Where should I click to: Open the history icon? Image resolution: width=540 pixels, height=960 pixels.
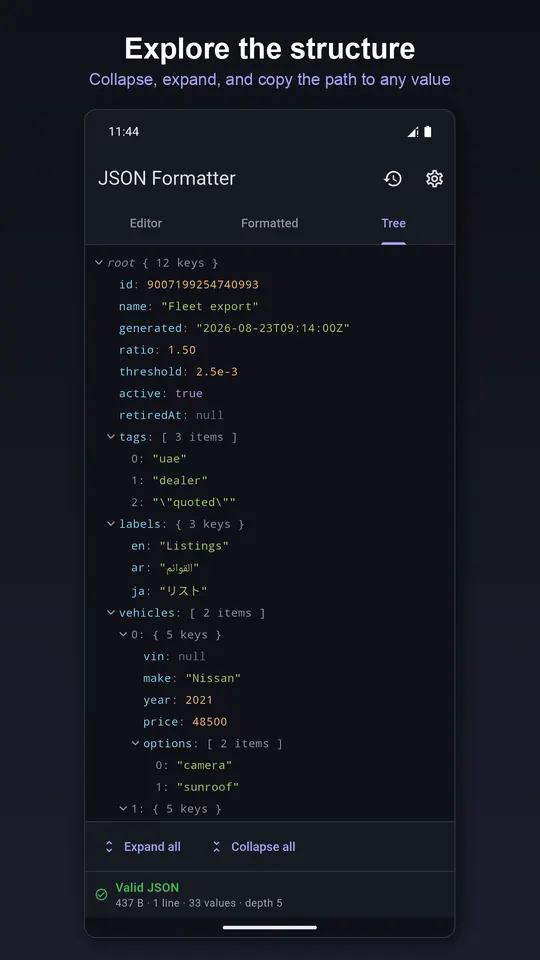pyautogui.click(x=392, y=179)
